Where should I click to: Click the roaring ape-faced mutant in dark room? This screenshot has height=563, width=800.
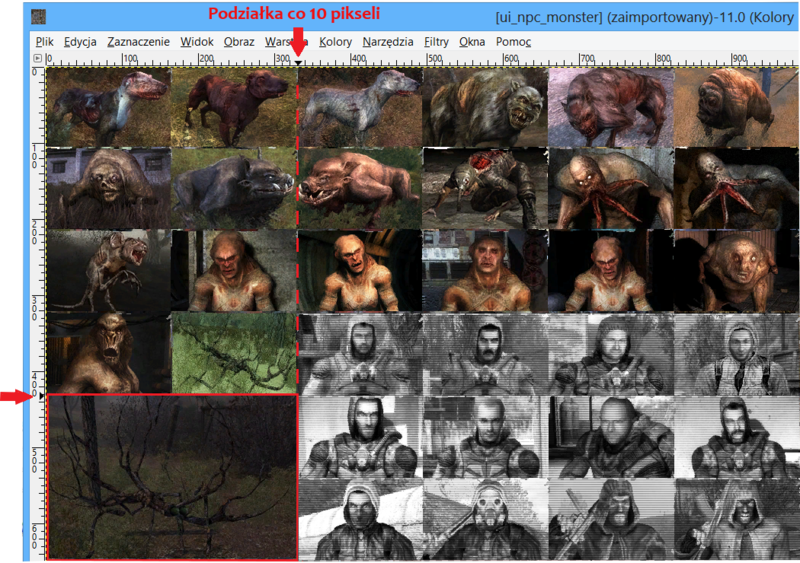click(x=109, y=353)
